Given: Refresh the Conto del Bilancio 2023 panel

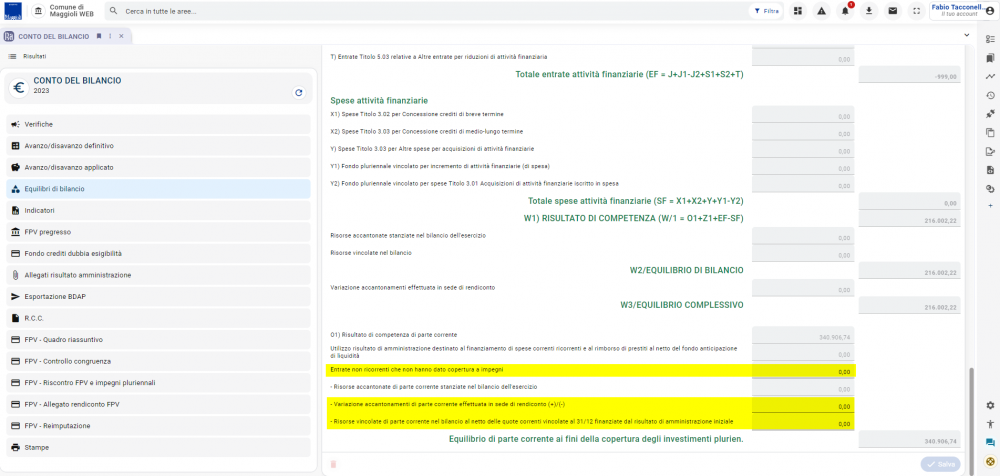Looking at the screenshot, I should point(298,93).
